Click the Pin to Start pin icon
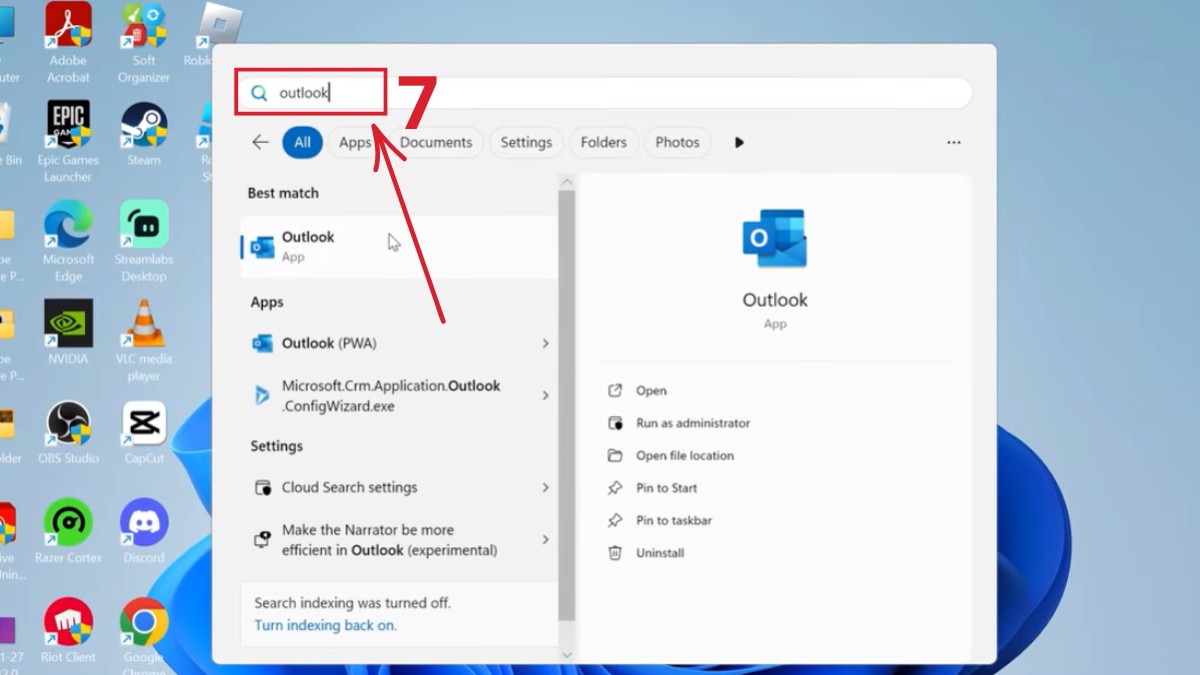Image resolution: width=1200 pixels, height=675 pixels. coord(615,488)
